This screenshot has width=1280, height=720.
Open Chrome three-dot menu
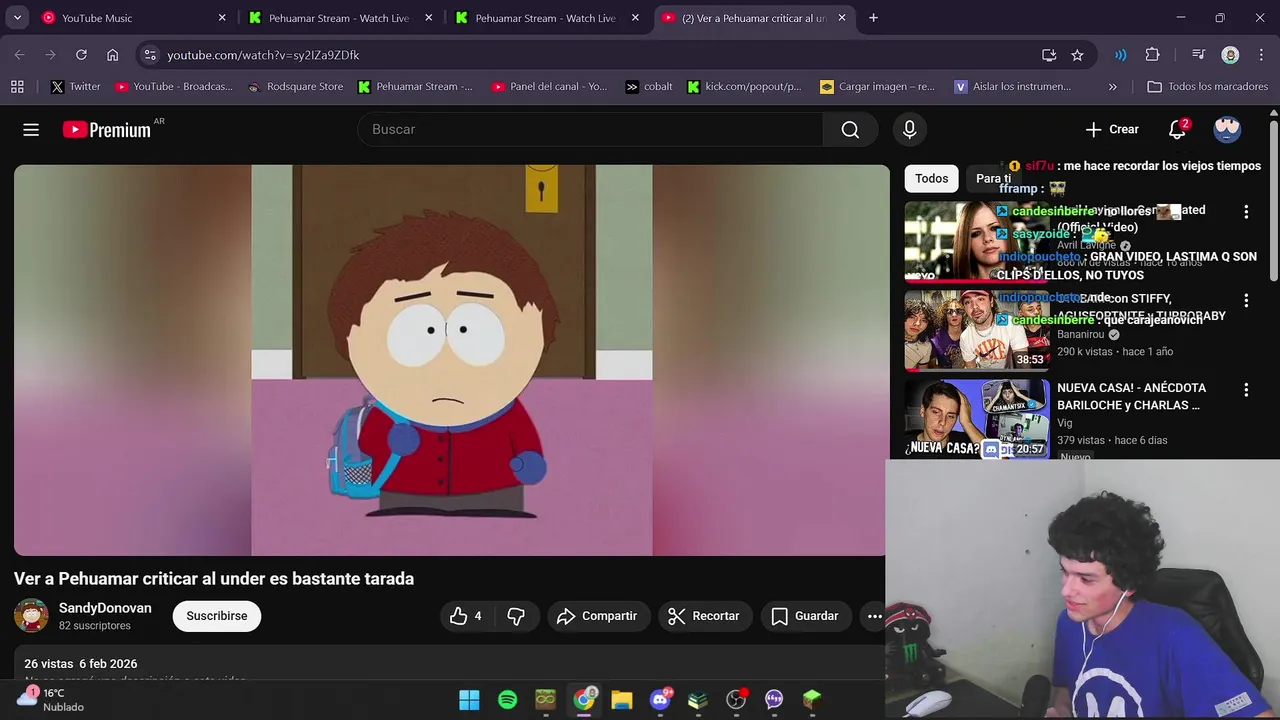point(1260,55)
